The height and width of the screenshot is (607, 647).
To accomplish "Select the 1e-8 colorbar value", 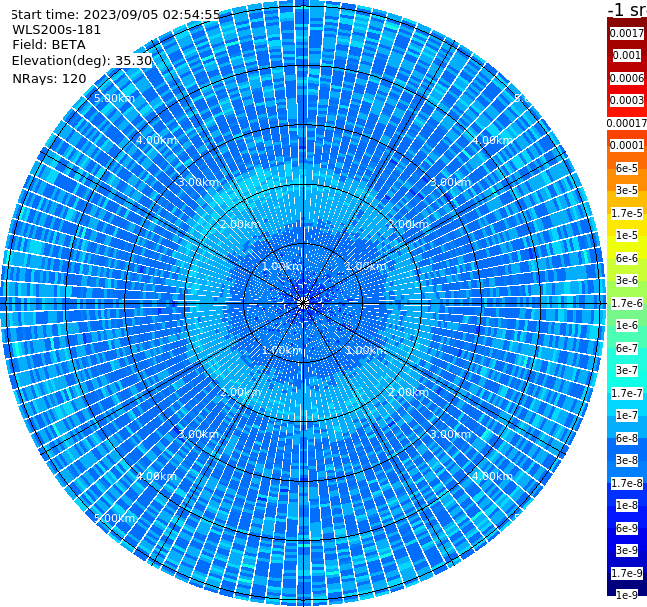I will (627, 505).
